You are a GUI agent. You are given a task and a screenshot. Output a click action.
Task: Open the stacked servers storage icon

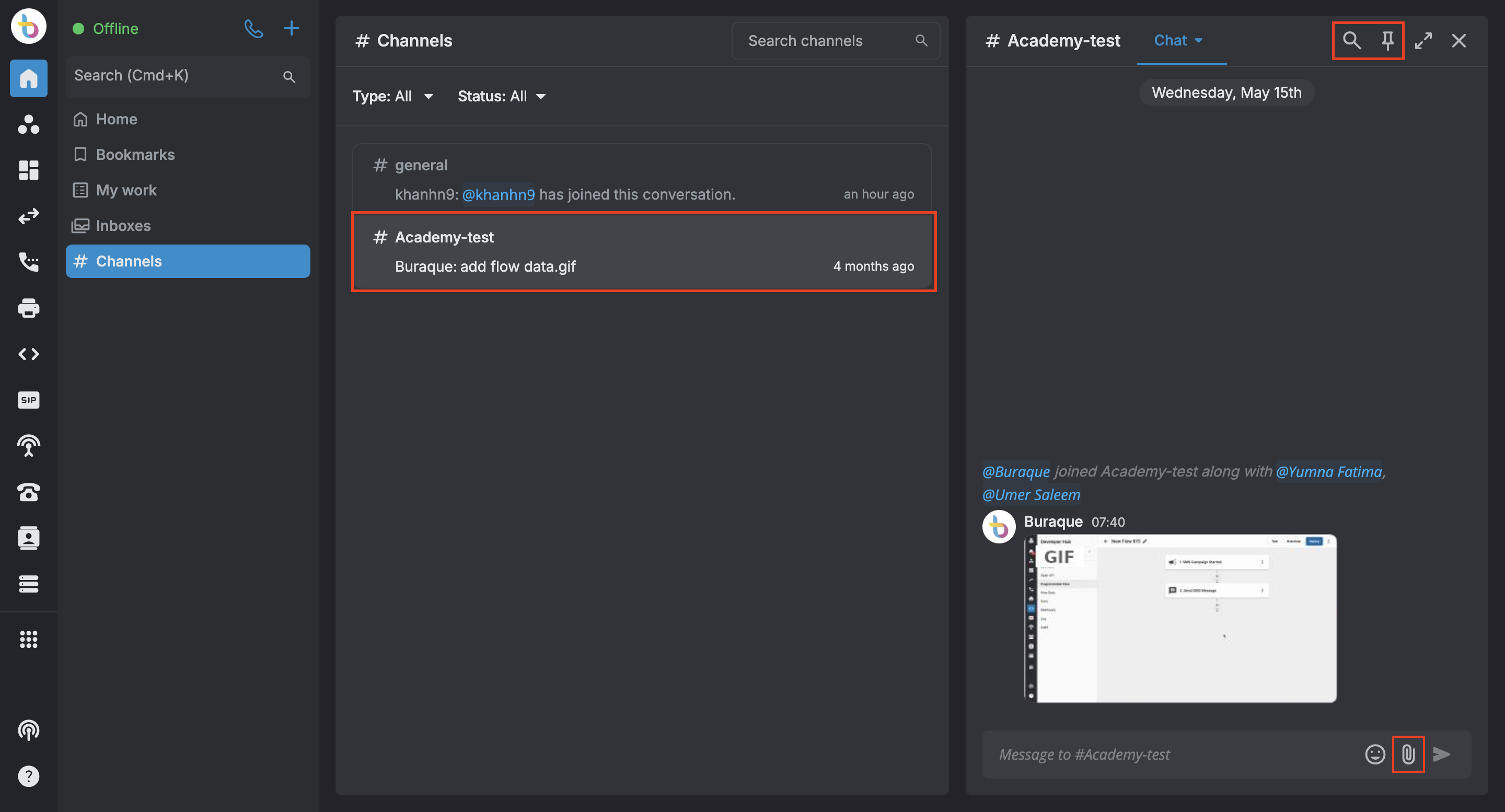coord(29,584)
